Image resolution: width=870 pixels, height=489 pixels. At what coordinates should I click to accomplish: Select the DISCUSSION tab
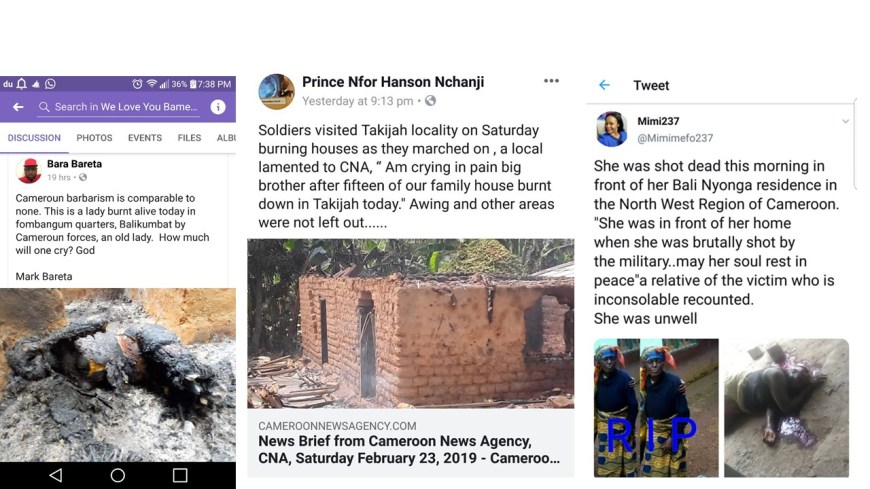coord(34,138)
